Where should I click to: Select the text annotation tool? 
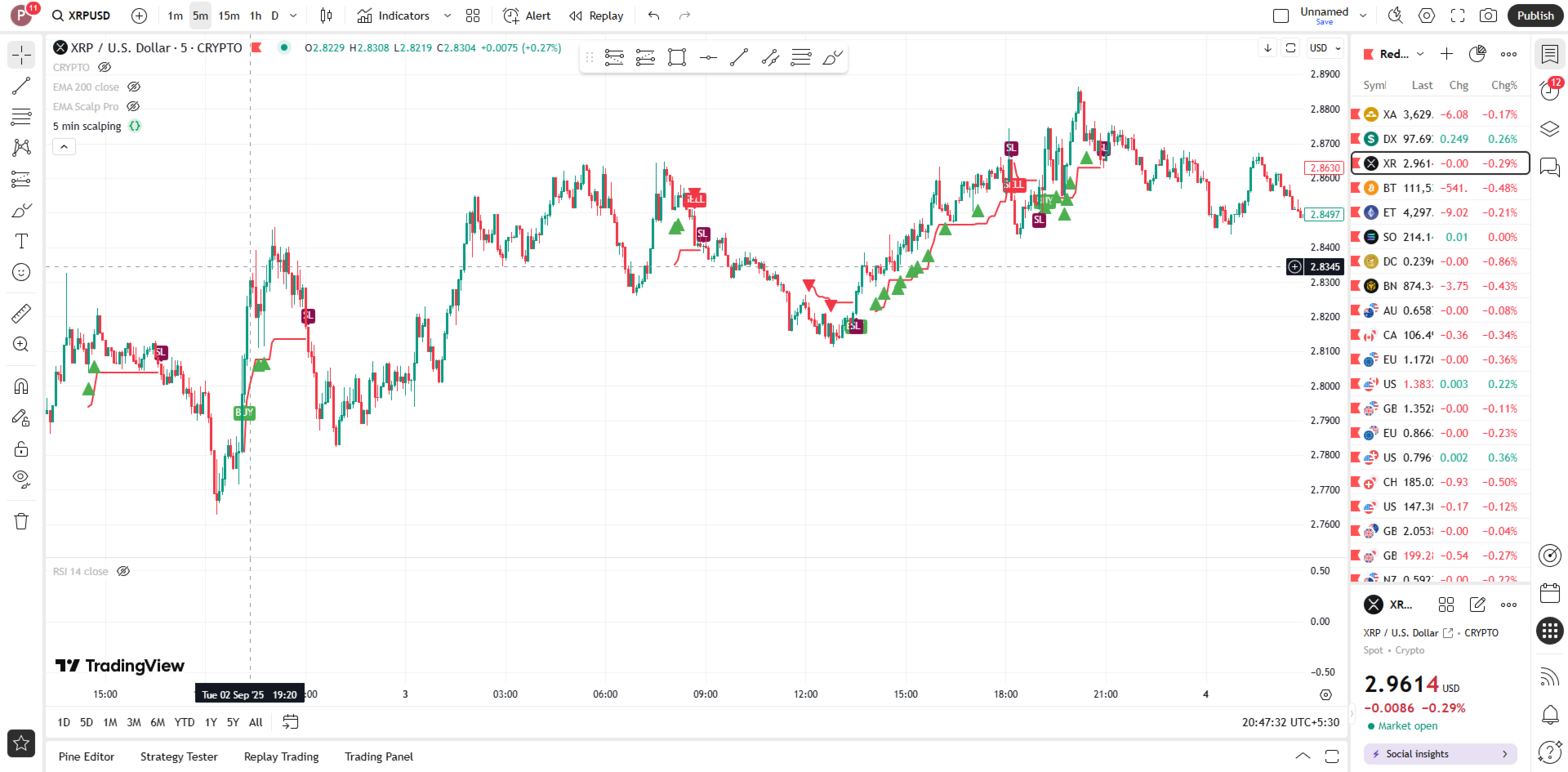pos(21,241)
